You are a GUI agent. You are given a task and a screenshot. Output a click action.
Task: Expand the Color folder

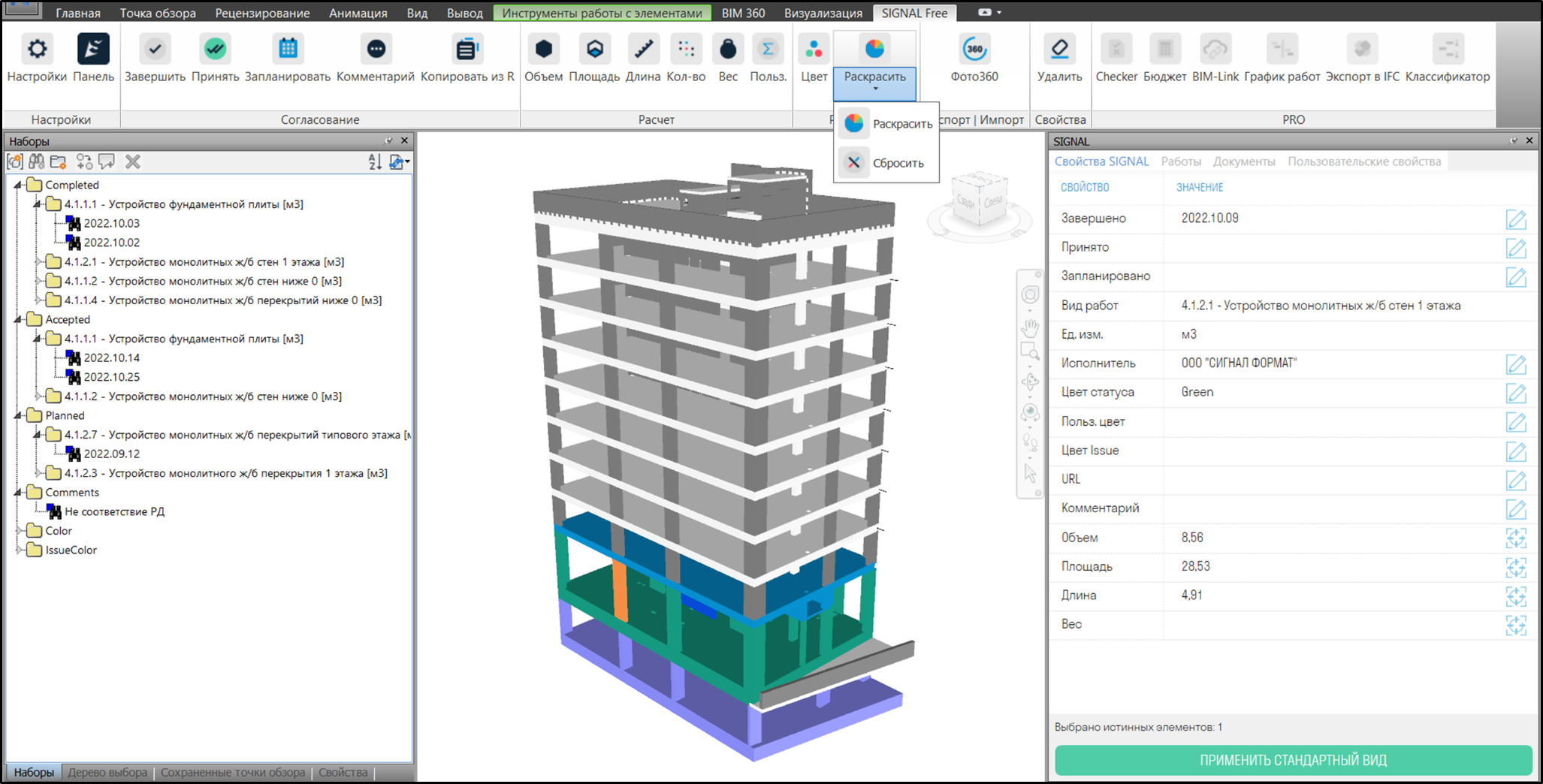click(x=18, y=530)
